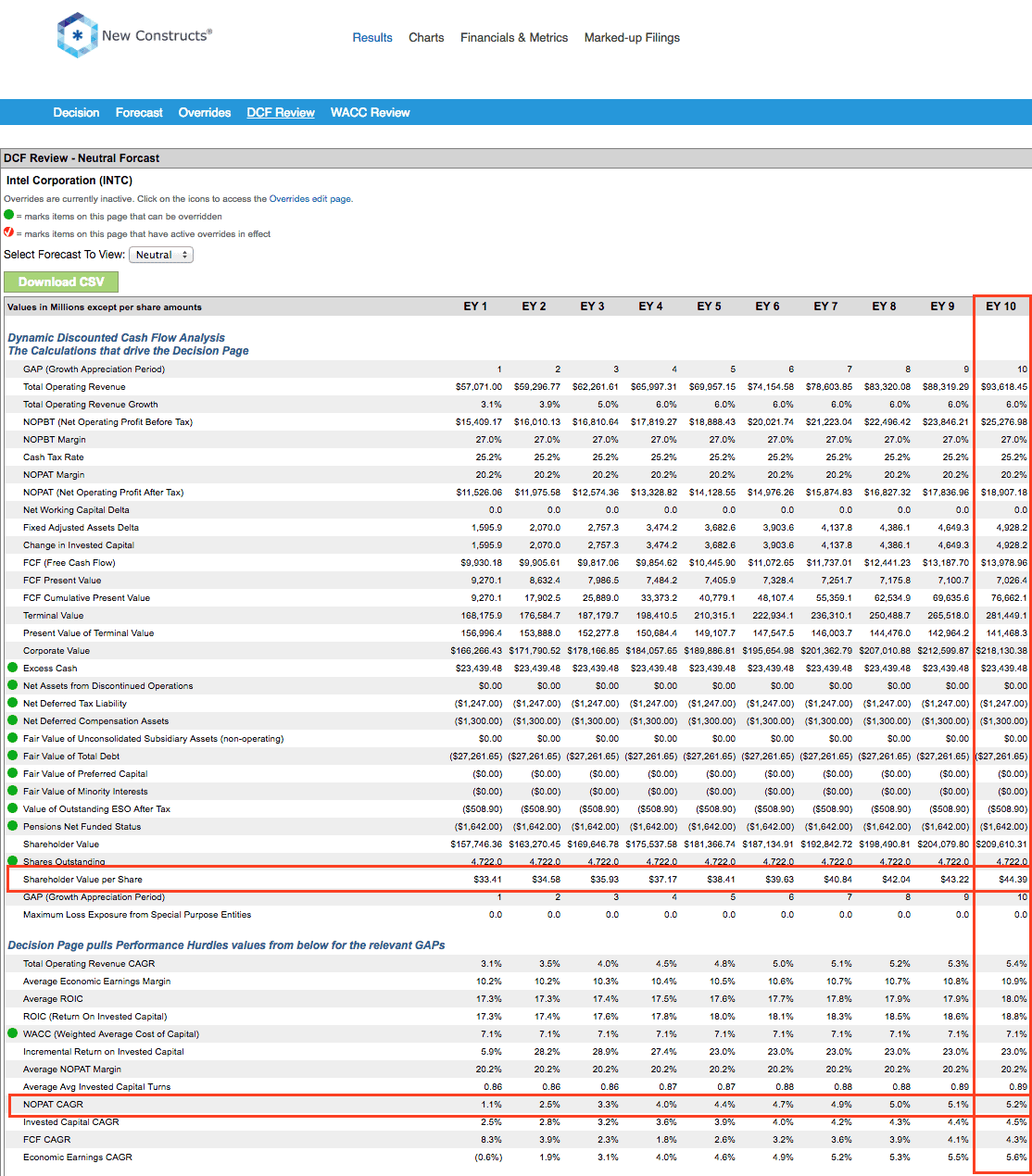
Task: Click override dot for Fair Value of Preferred Capital
Action: click(x=13, y=773)
